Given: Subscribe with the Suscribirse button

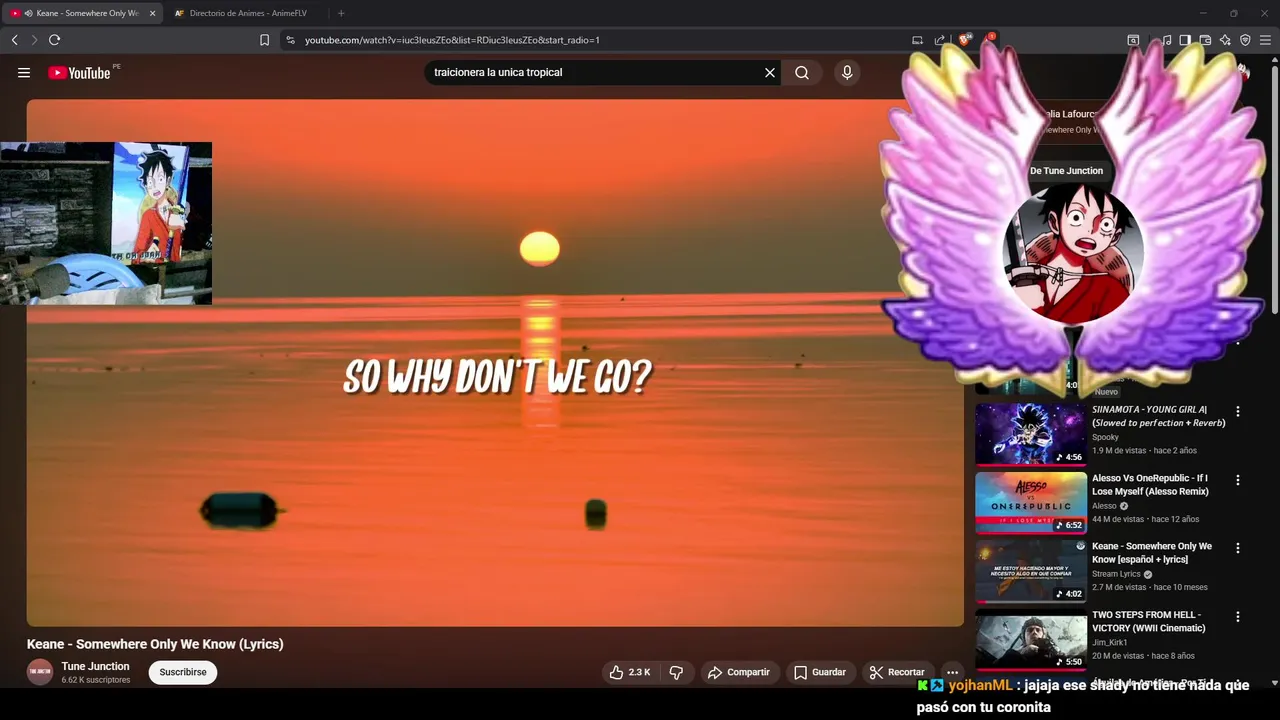Looking at the screenshot, I should [183, 672].
